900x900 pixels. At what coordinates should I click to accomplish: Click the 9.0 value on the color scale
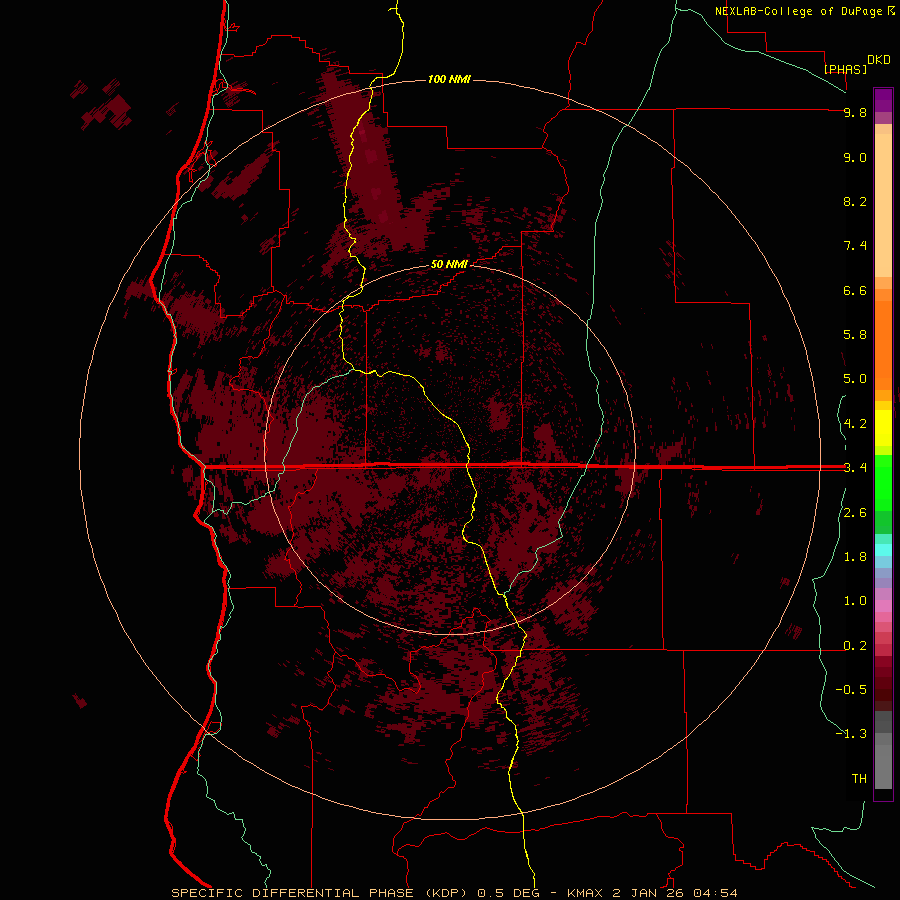pos(855,157)
